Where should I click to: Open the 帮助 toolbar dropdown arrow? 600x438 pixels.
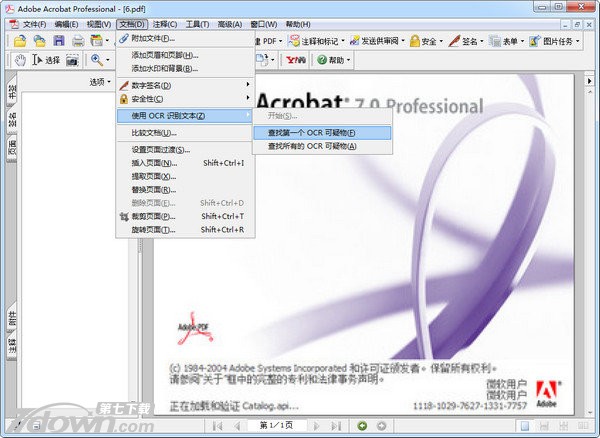pos(348,60)
